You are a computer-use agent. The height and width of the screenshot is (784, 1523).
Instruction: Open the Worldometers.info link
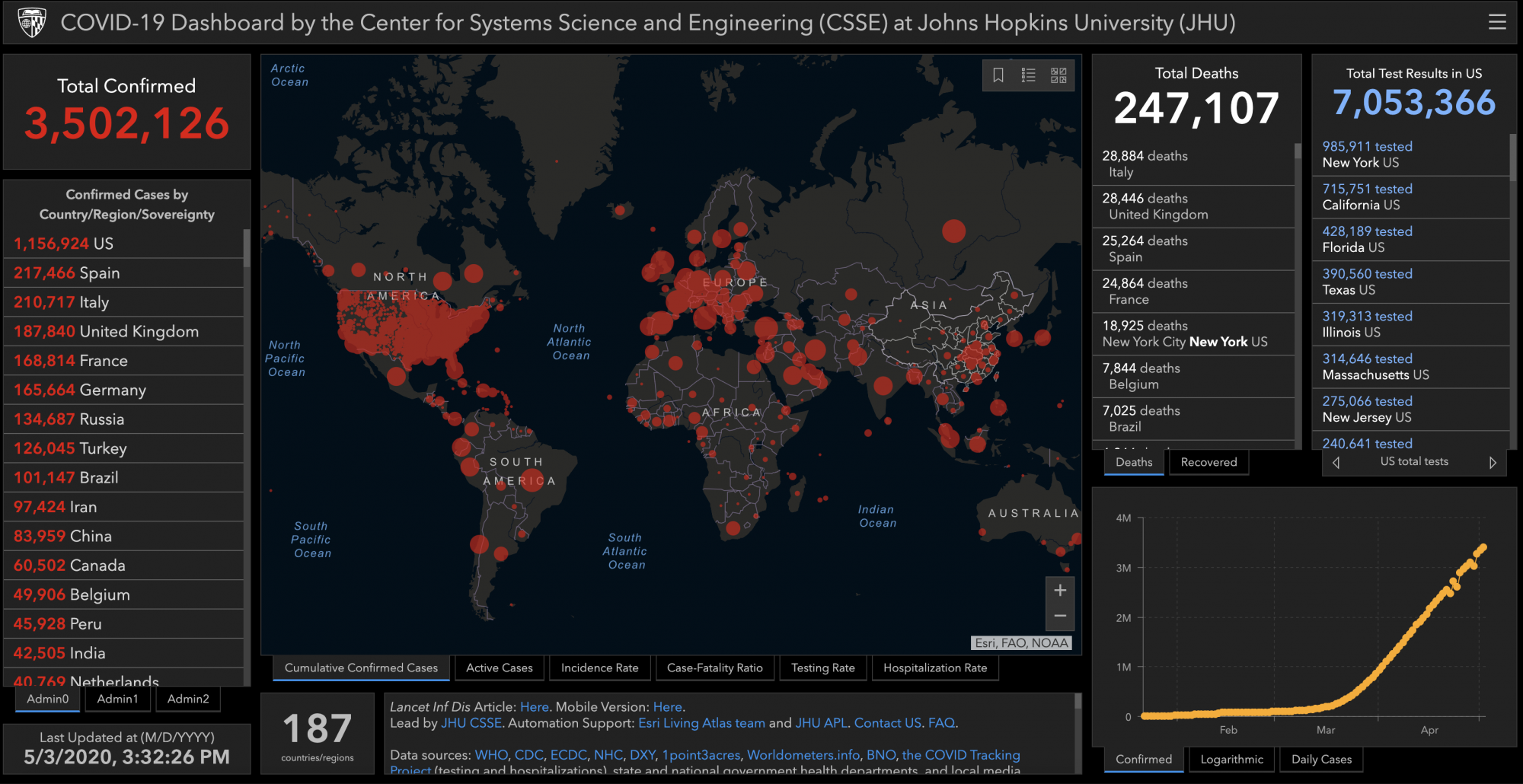803,754
